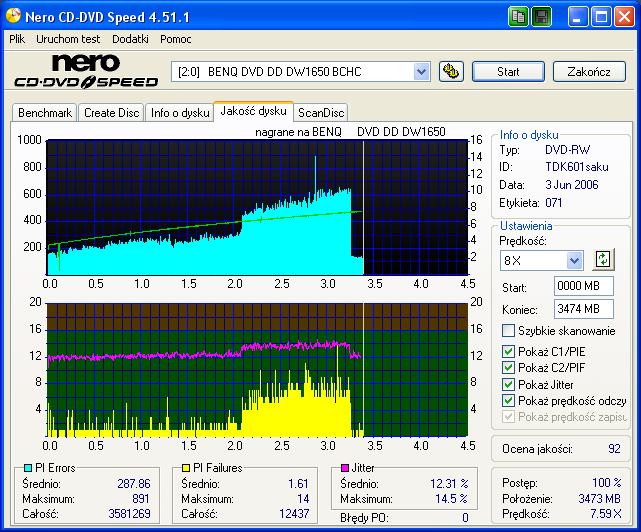
Task: Click the Położenie value 3473 MB
Action: point(599,499)
